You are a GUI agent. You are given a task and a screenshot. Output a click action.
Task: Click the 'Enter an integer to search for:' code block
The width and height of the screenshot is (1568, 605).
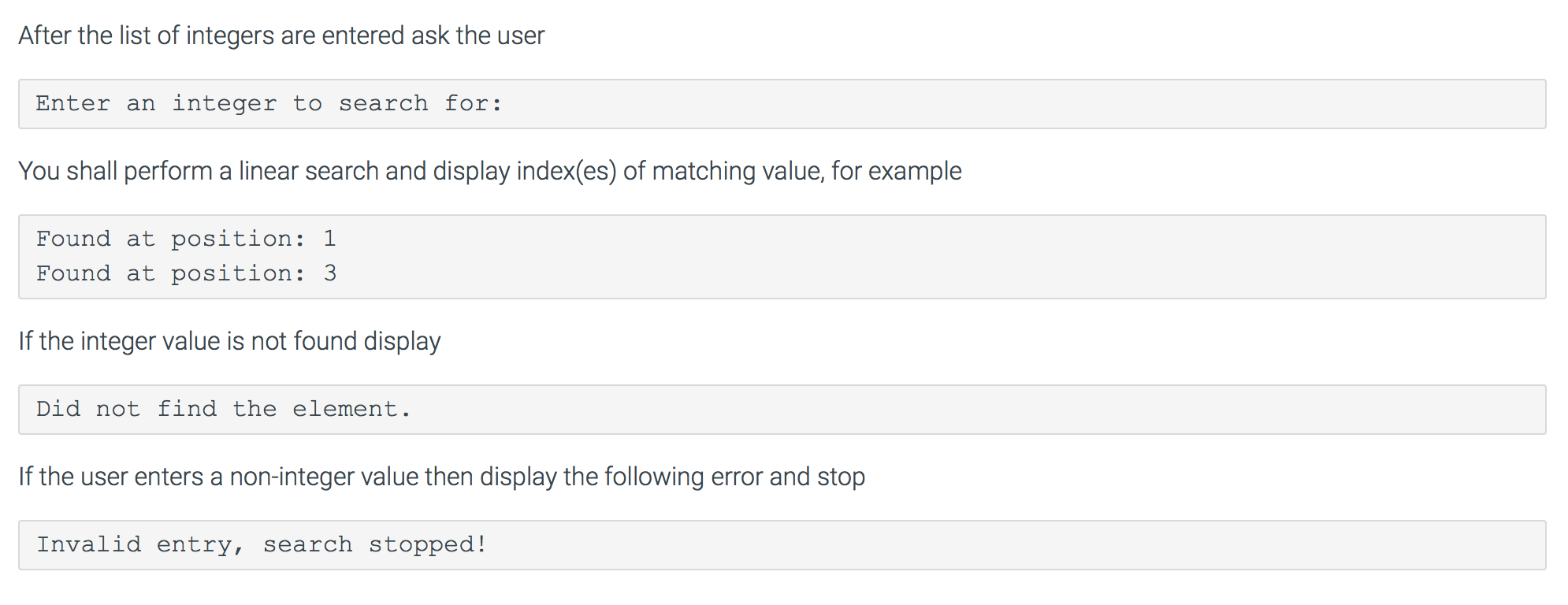[782, 104]
